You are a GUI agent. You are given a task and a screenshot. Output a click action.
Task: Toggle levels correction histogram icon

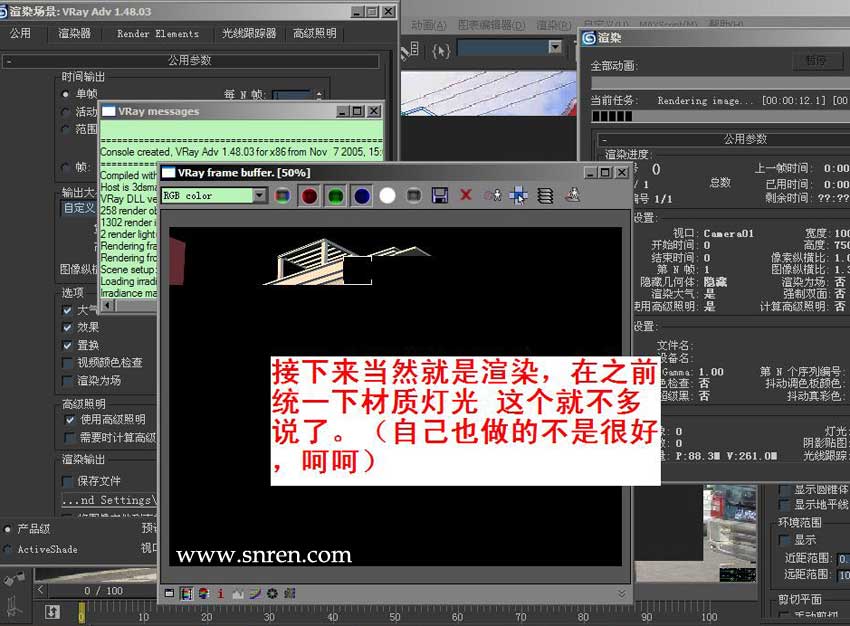pos(237,594)
